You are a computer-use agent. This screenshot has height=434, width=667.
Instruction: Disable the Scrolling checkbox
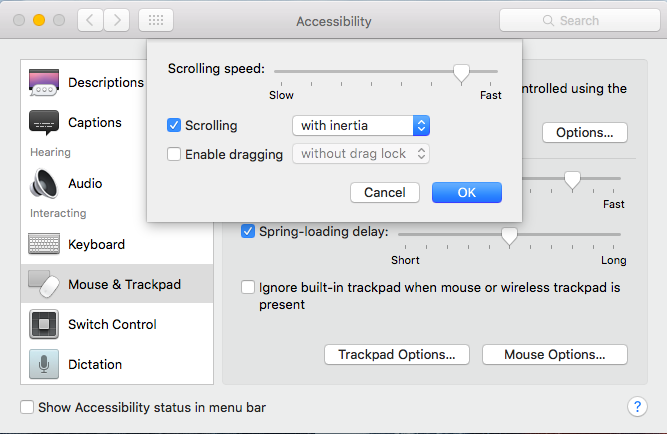174,126
